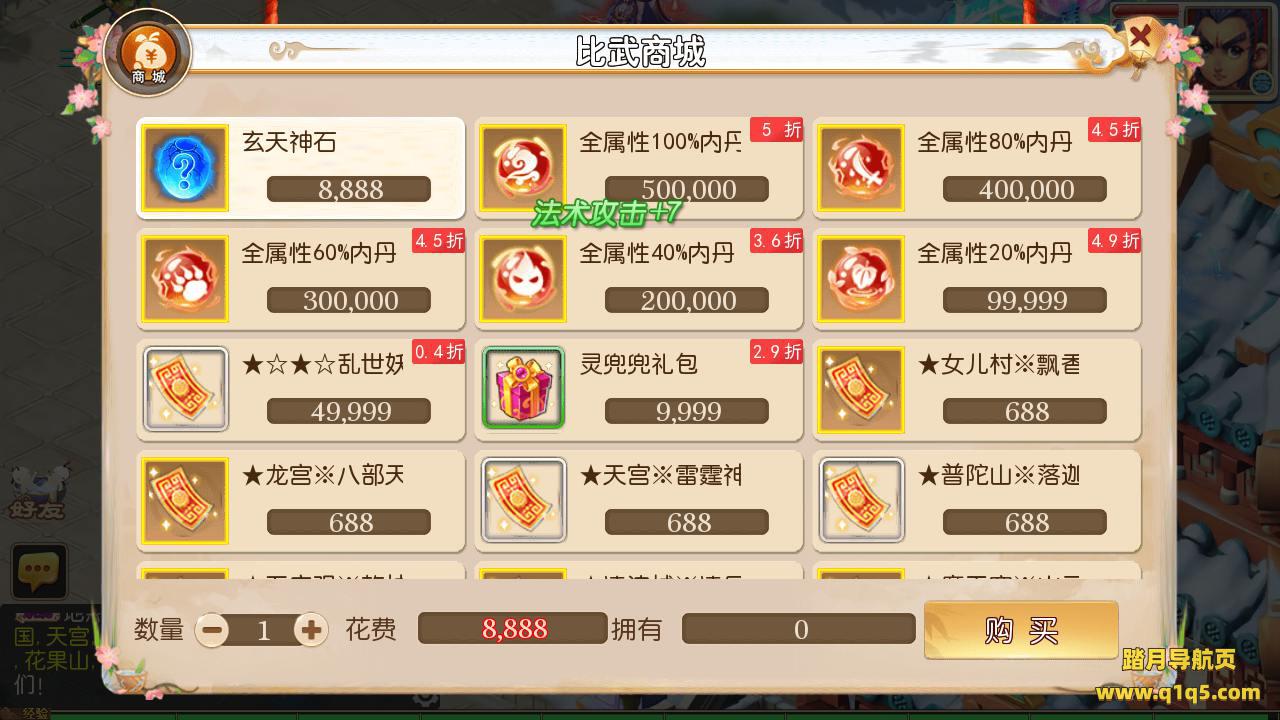Screen dimensions: 1280x720
Task: Click the quantity number field
Action: click(x=263, y=629)
